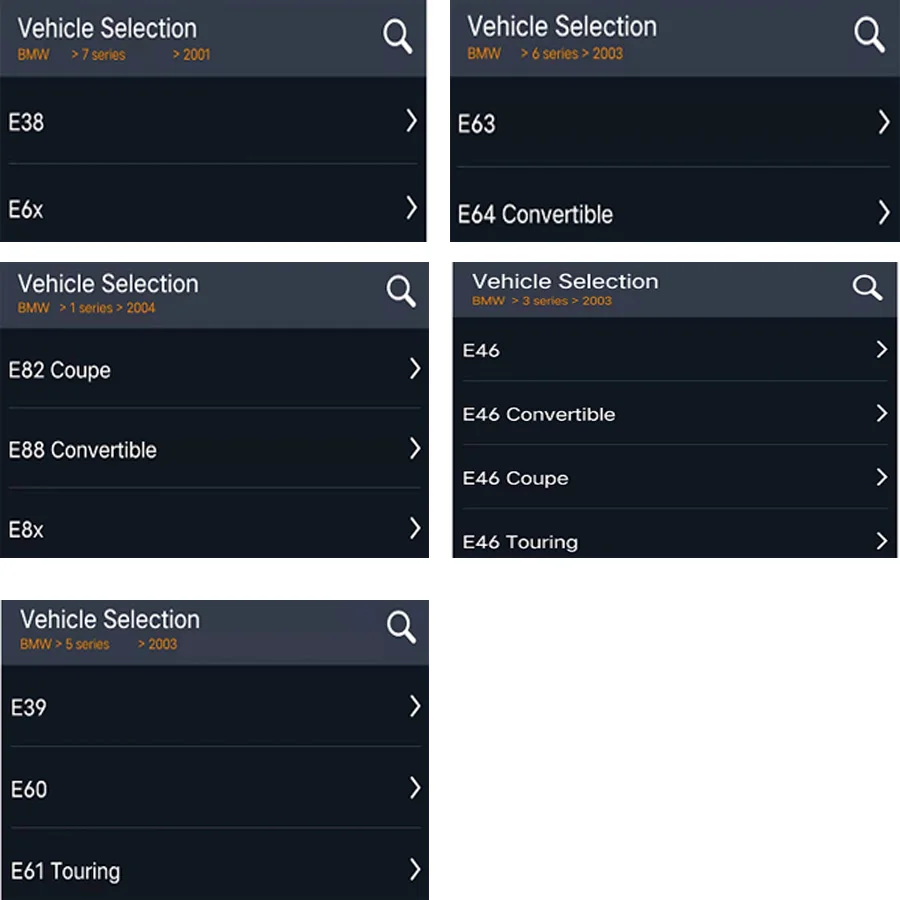900x900 pixels.
Task: Click search icon in 7 series 2001 panel
Action: pyautogui.click(x=397, y=36)
